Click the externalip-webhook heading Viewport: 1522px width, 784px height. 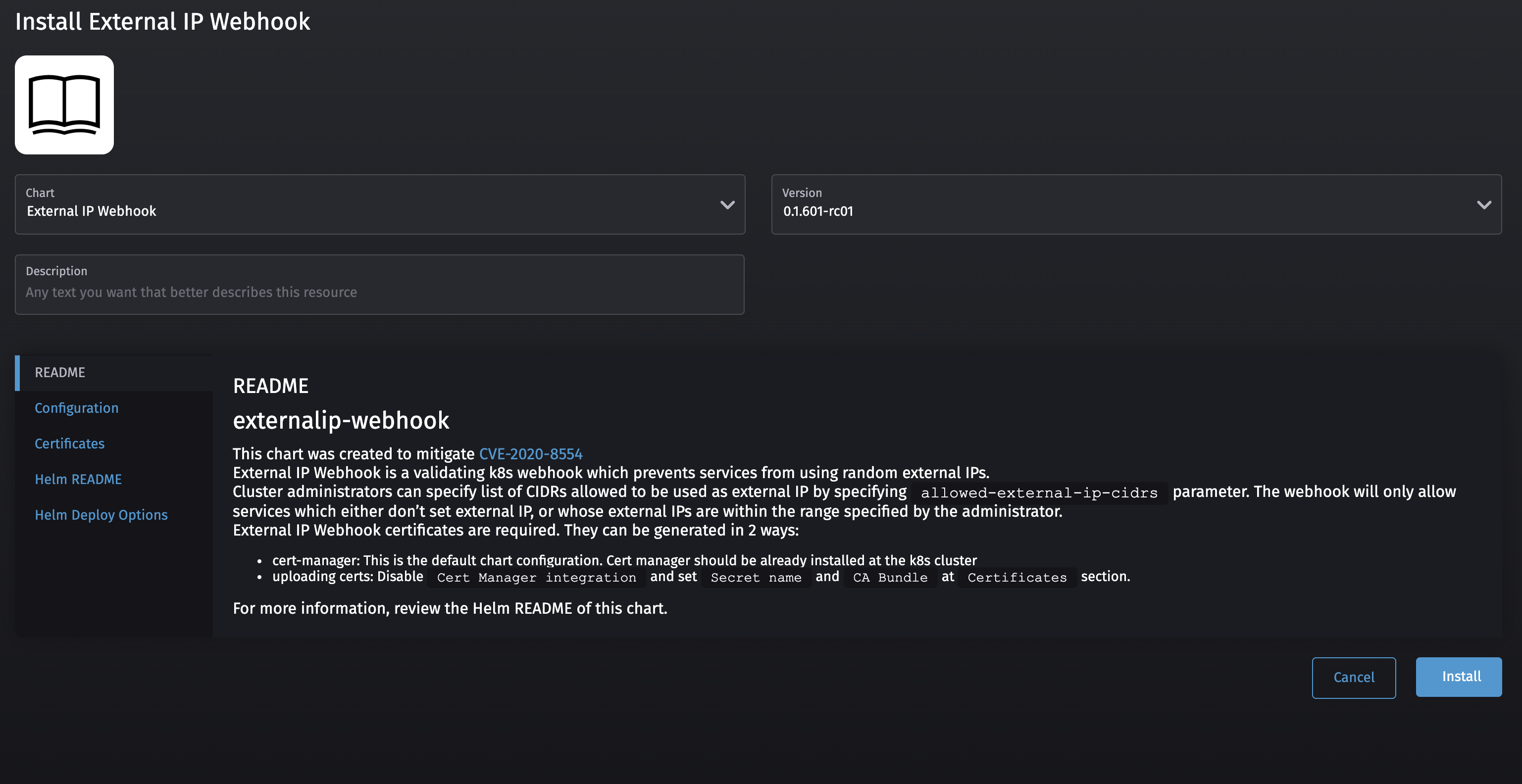click(x=341, y=420)
